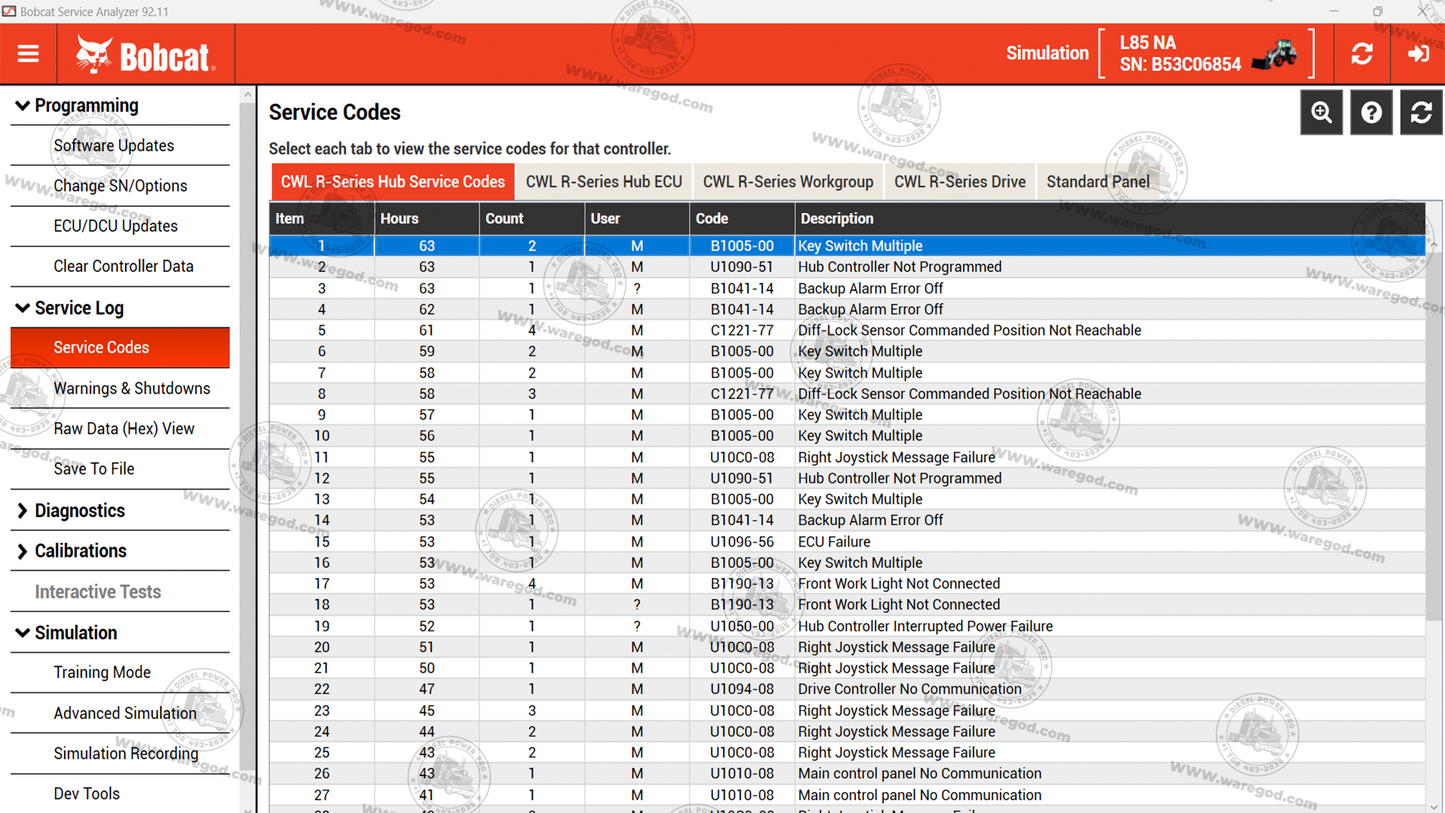The height and width of the screenshot is (813, 1445).
Task: Select Service Codes in the sidebar
Action: [120, 347]
